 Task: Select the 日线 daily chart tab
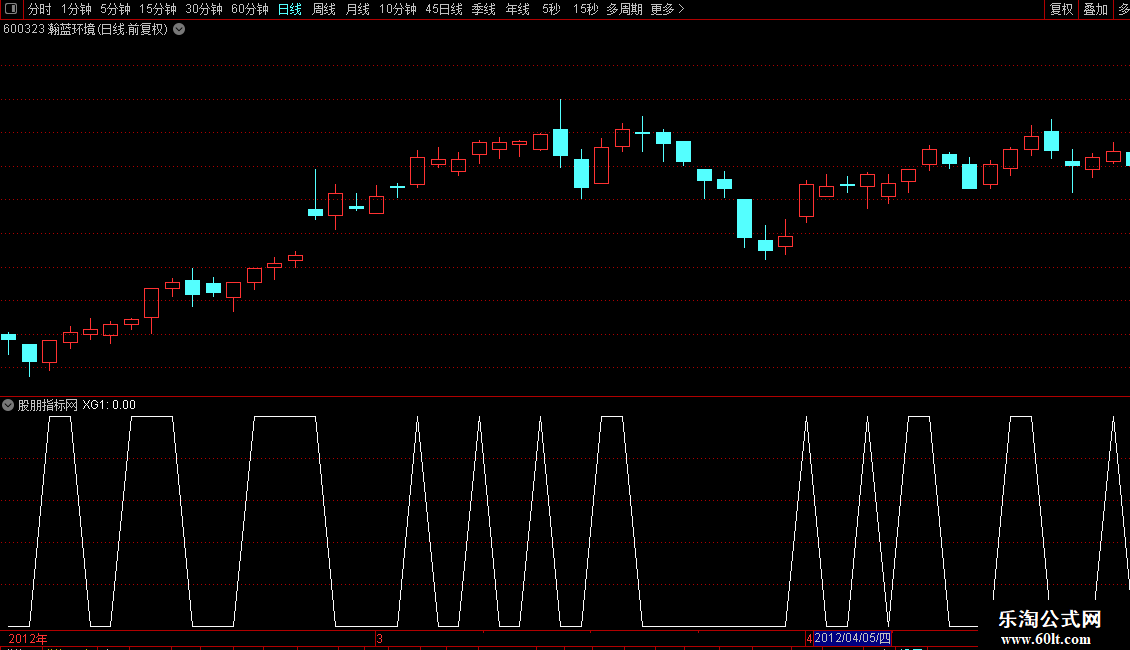coord(290,9)
